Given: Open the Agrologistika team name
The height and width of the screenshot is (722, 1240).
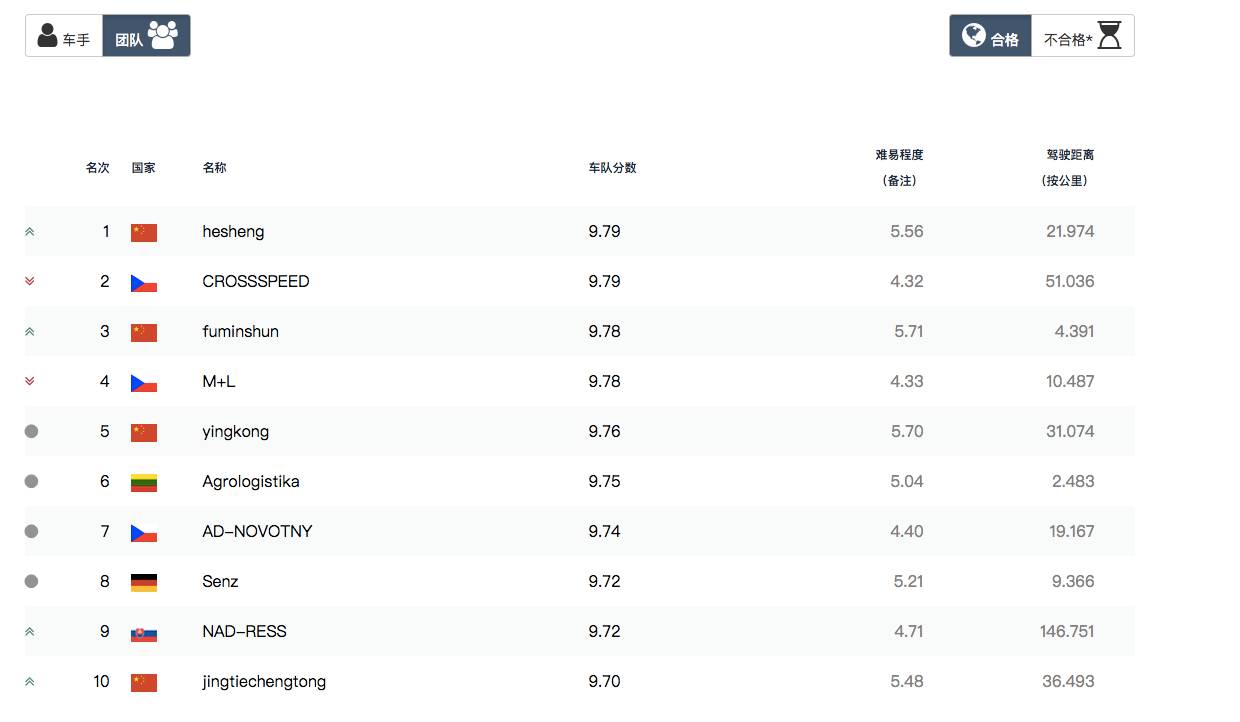Looking at the screenshot, I should click(251, 481).
